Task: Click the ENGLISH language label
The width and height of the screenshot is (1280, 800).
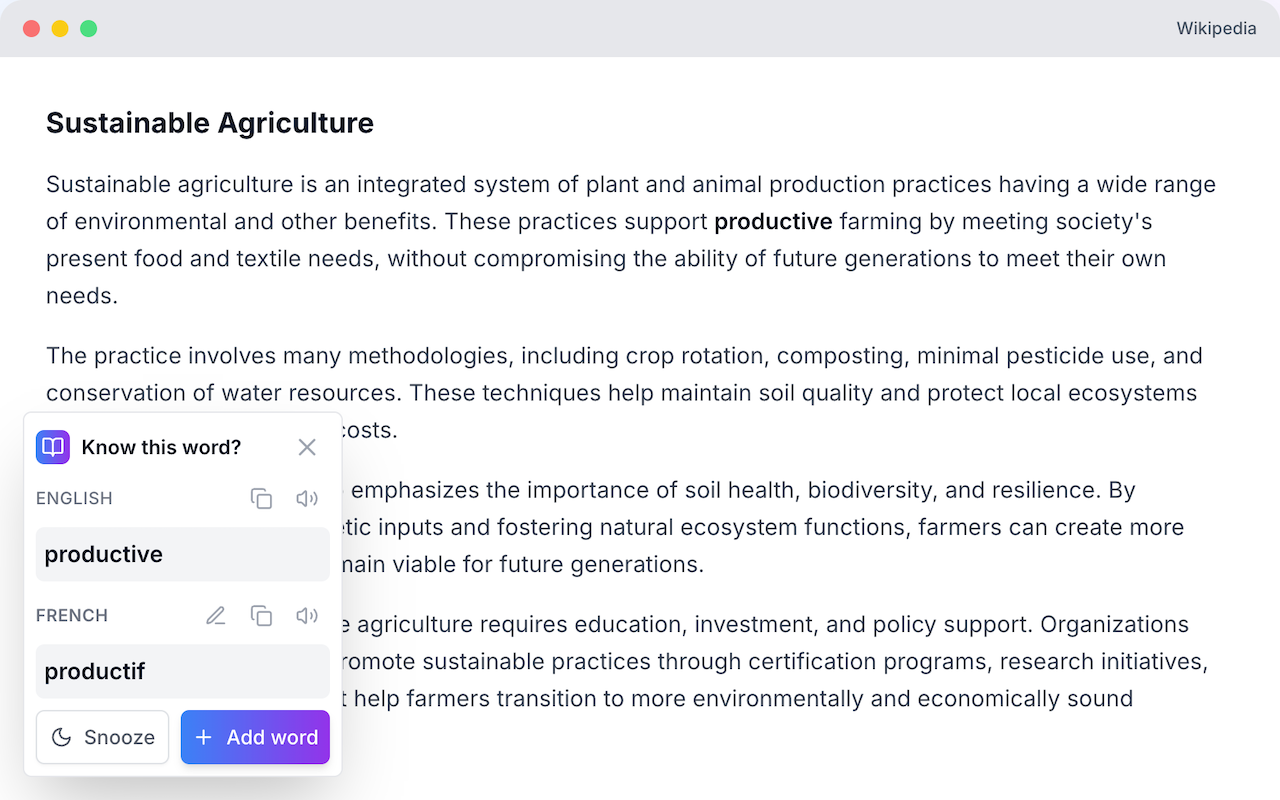Action: tap(74, 498)
